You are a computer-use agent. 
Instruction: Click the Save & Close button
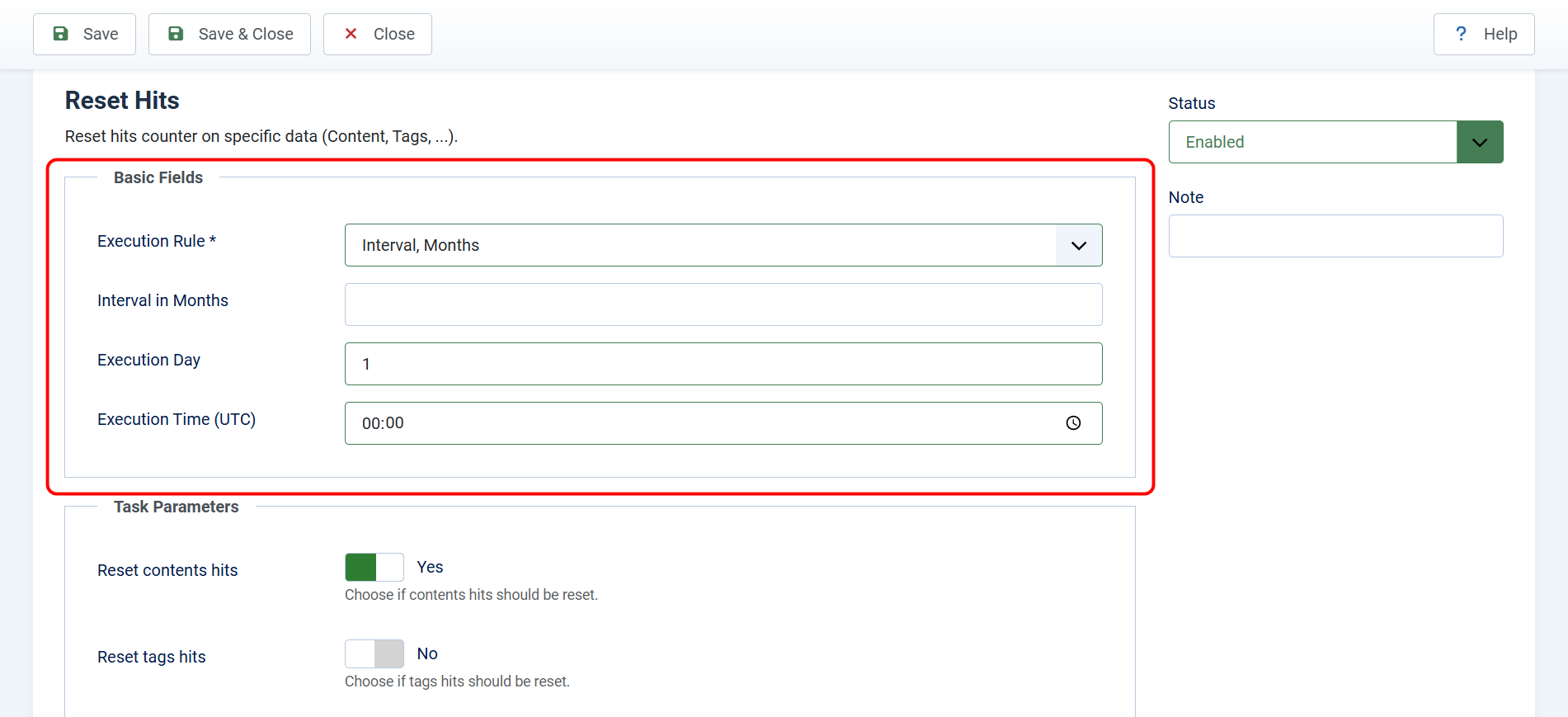(x=229, y=34)
